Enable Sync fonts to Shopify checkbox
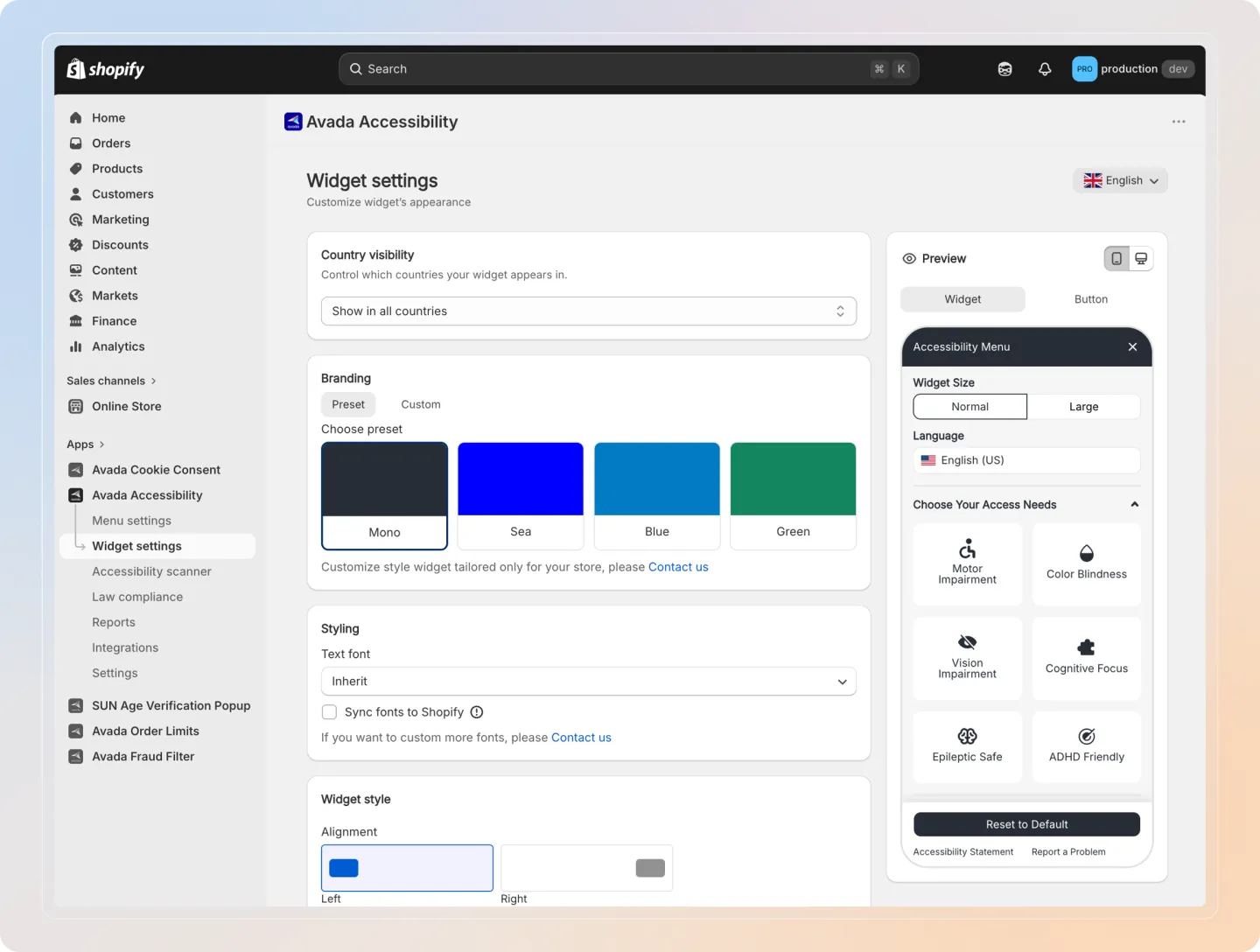This screenshot has width=1260, height=952. click(x=329, y=712)
